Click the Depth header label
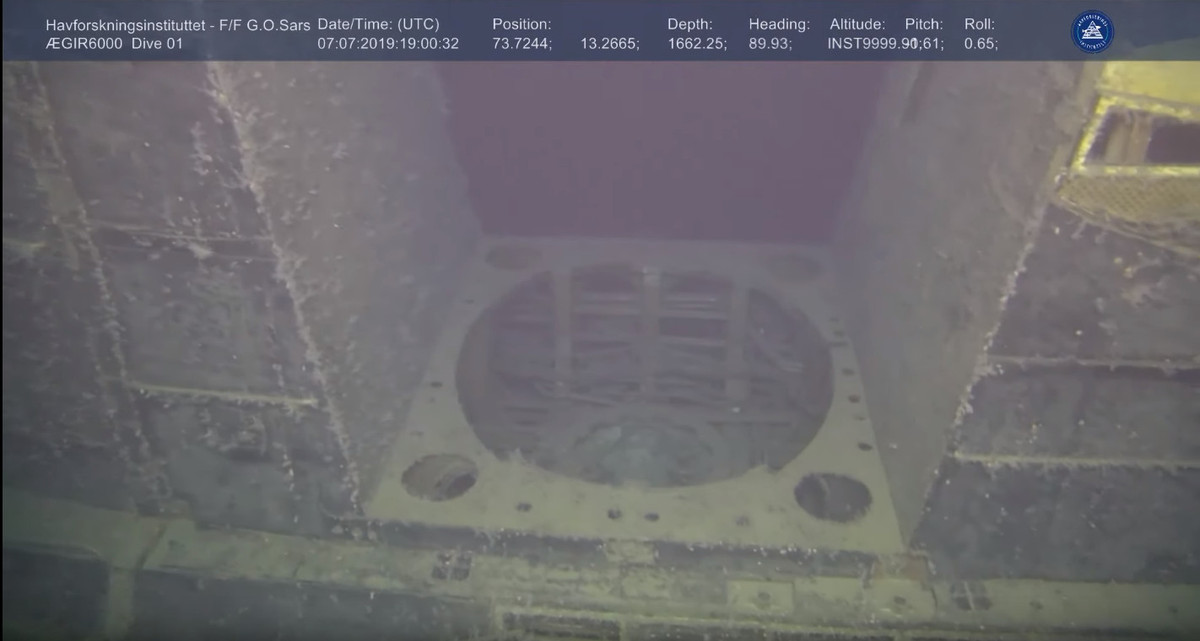Image resolution: width=1200 pixels, height=641 pixels. tap(690, 23)
